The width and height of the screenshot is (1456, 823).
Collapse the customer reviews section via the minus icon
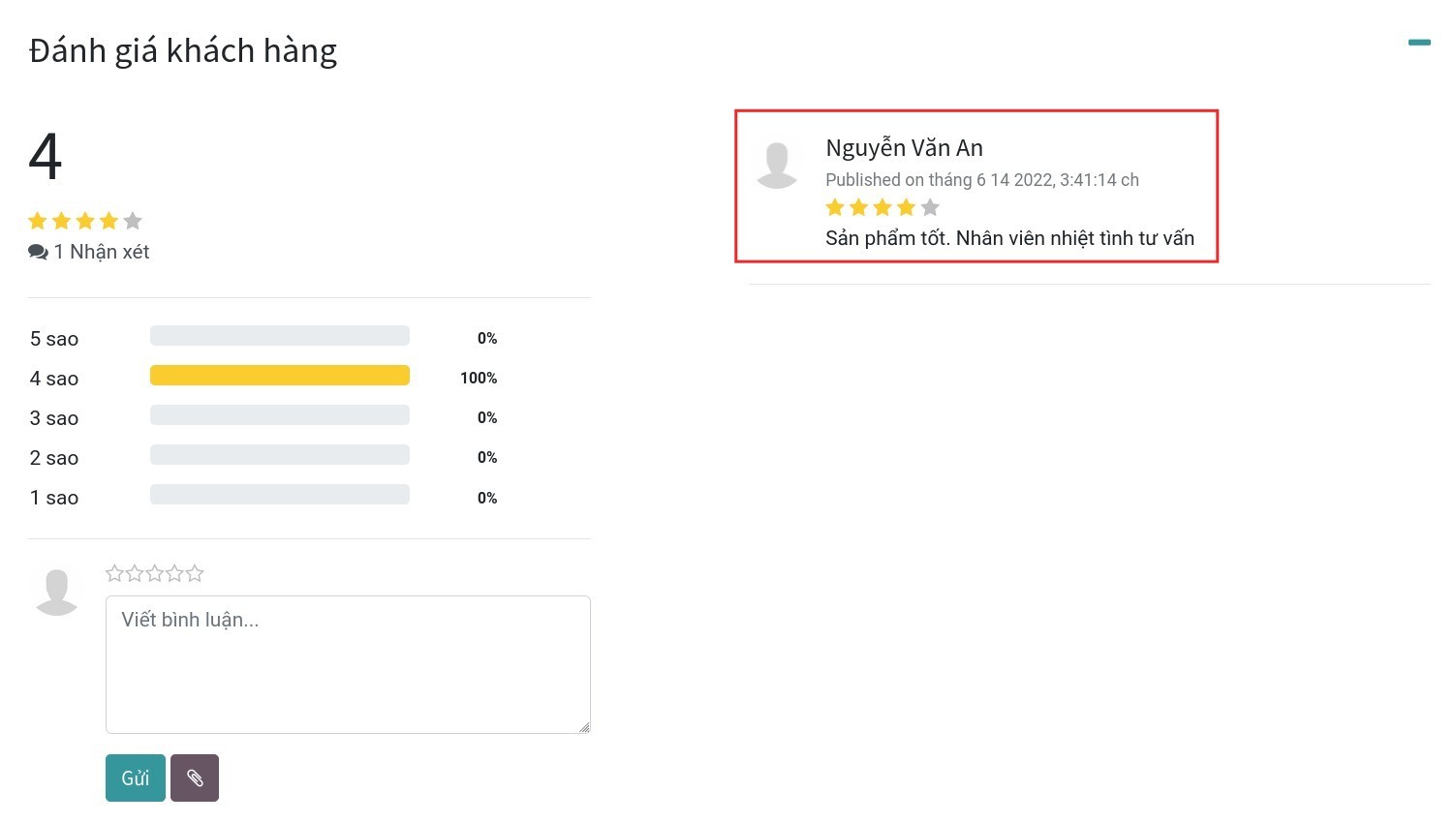click(1418, 43)
